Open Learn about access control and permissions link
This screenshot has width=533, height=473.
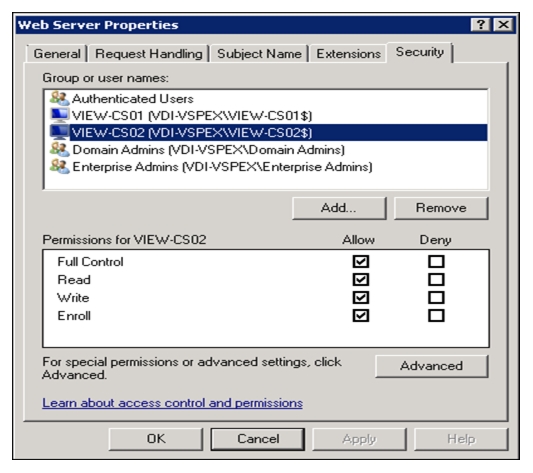(x=172, y=403)
